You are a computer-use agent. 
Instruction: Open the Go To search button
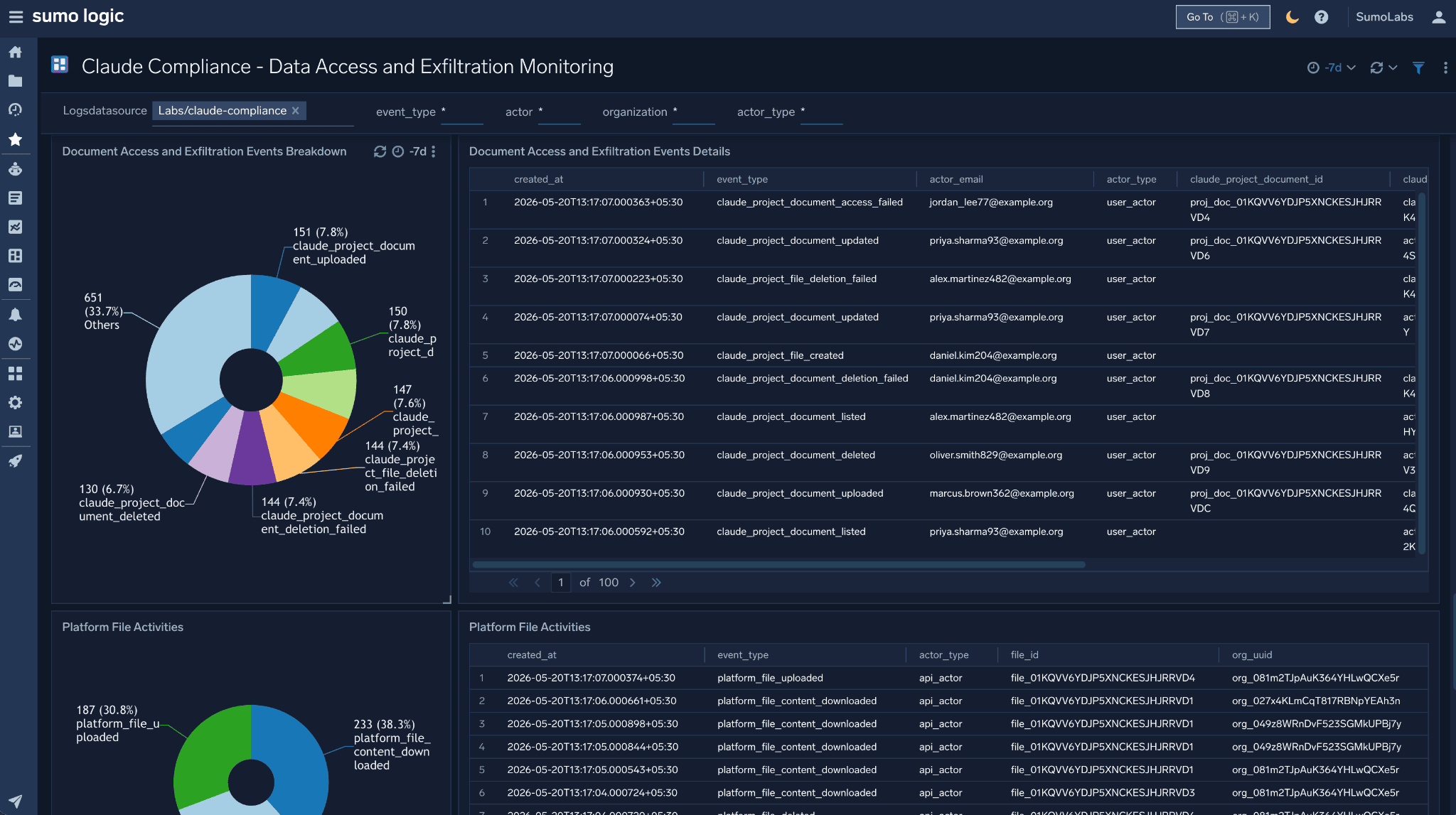[x=1222, y=17]
